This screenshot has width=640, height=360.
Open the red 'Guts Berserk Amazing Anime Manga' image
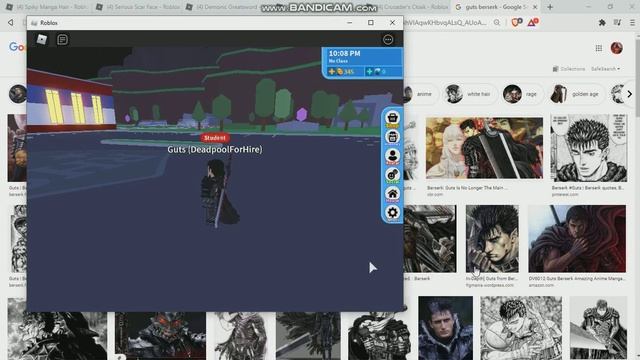[577, 239]
